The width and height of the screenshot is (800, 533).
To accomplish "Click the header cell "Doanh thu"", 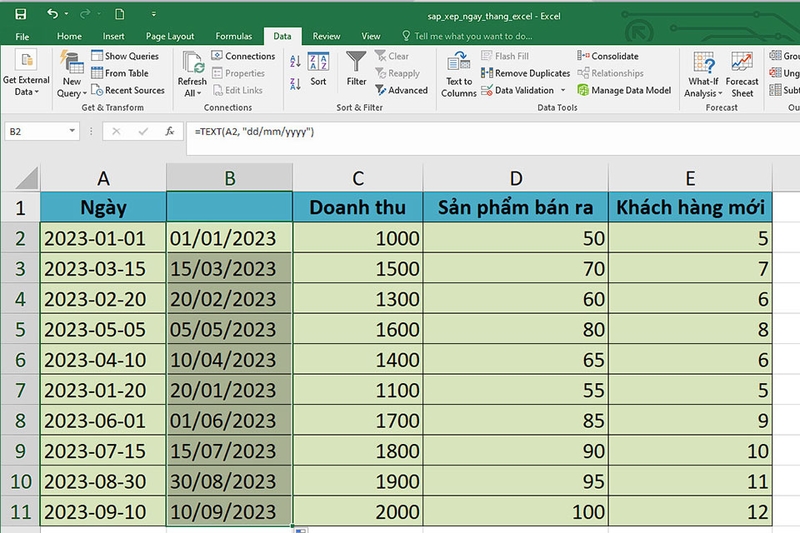I will pyautogui.click(x=358, y=208).
